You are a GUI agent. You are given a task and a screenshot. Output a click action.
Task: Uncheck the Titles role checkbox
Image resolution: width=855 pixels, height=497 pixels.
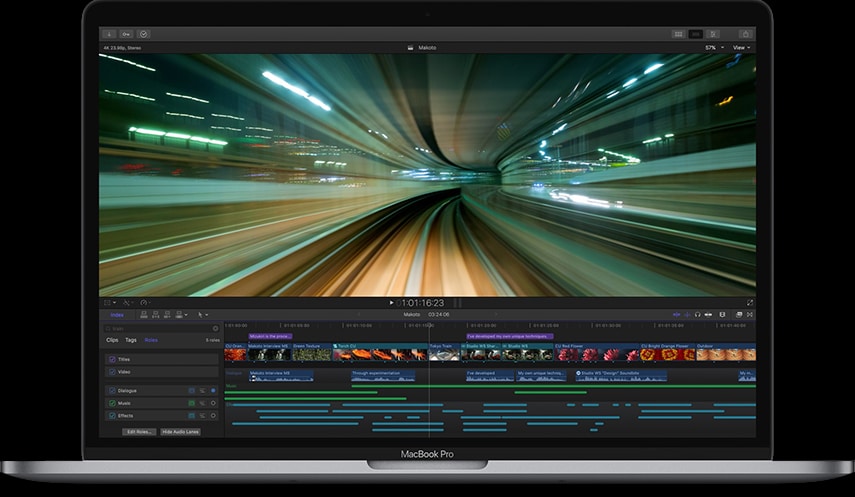pos(112,360)
